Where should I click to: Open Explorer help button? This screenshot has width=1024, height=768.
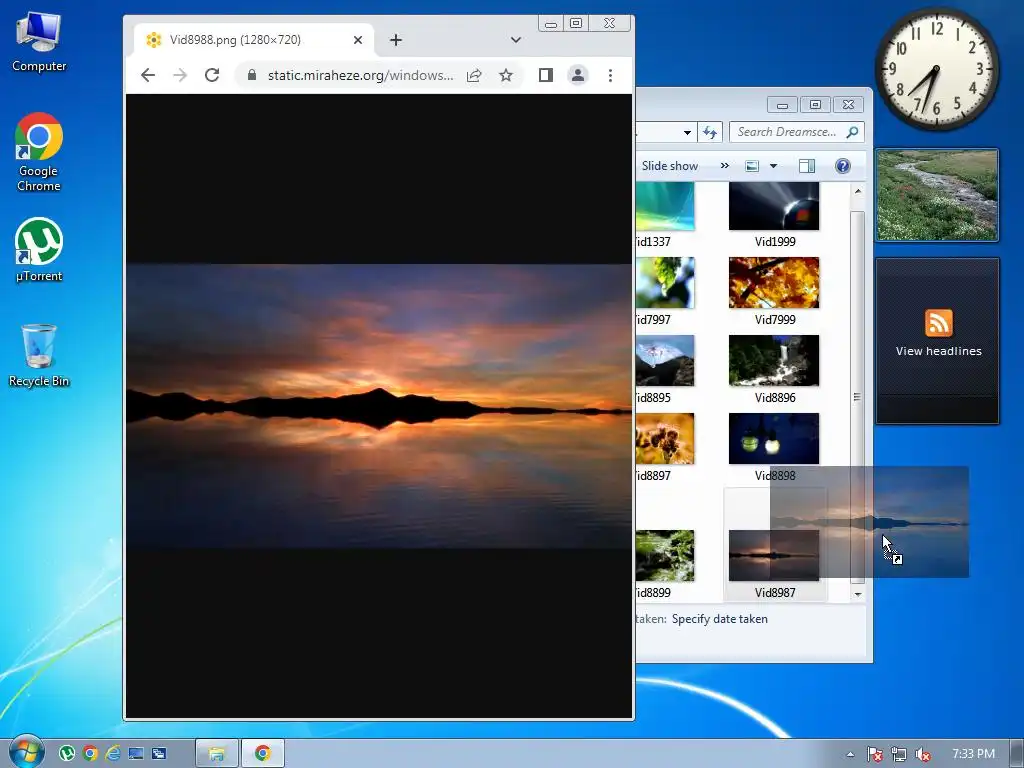(843, 166)
